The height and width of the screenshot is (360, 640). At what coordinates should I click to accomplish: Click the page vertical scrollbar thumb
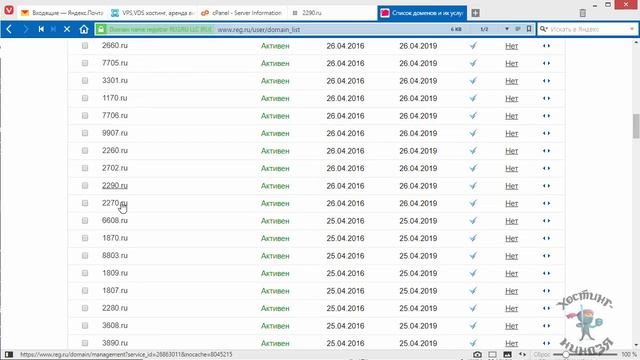pyautogui.click(x=636, y=127)
